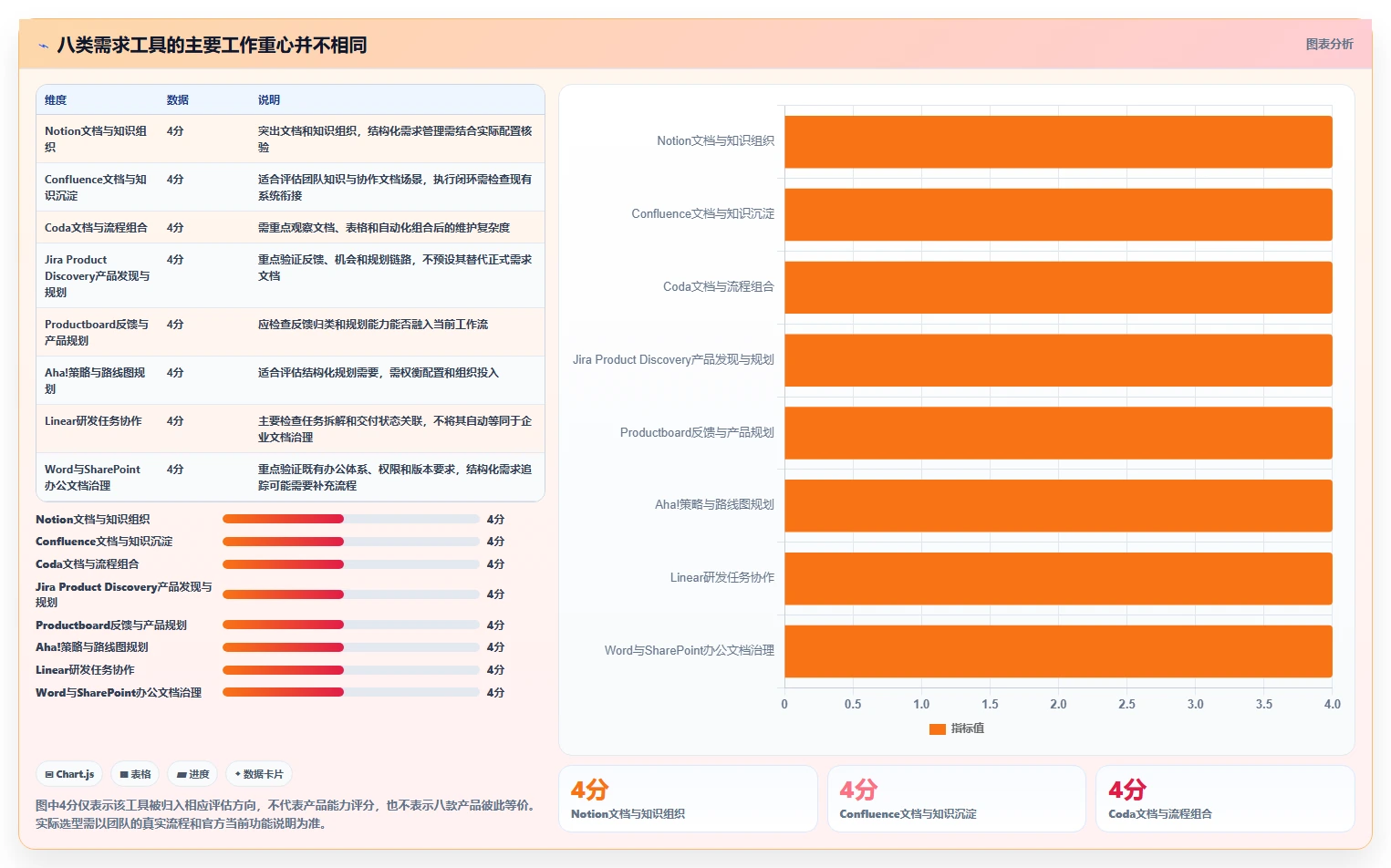Click the orange chart bar for Jira Product Discovery
The height and width of the screenshot is (868, 1391).
click(1058, 360)
